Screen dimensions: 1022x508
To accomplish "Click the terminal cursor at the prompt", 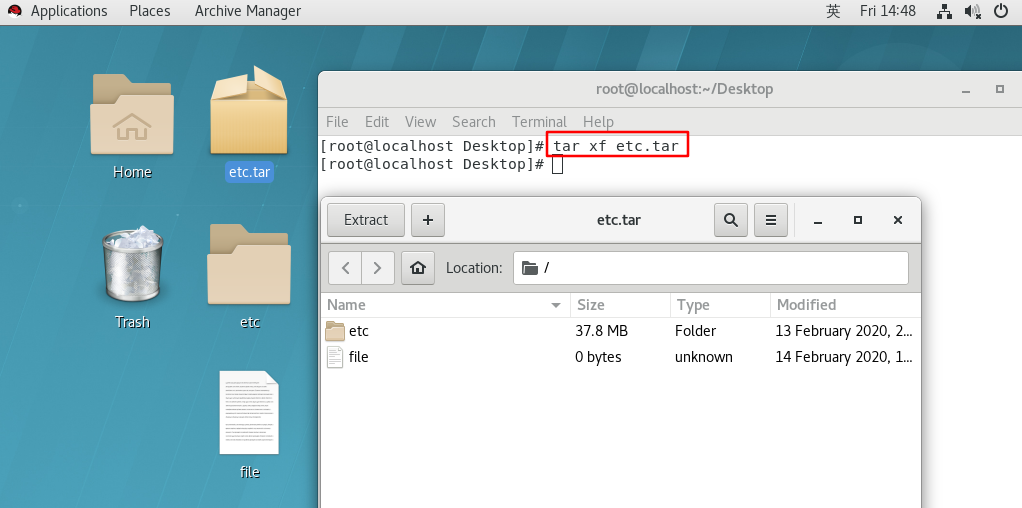I will click(557, 164).
